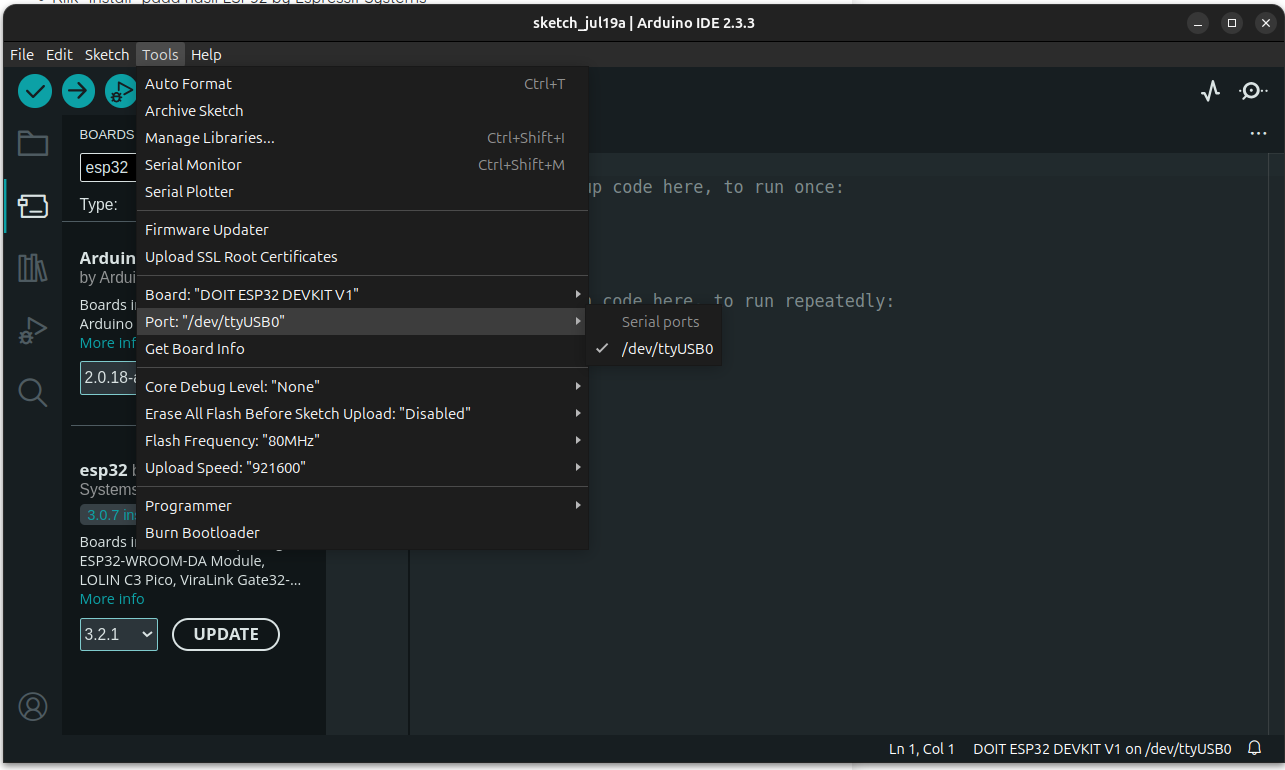The width and height of the screenshot is (1285, 770).
Task: Click the Start Debugging toolbar icon
Action: click(121, 91)
